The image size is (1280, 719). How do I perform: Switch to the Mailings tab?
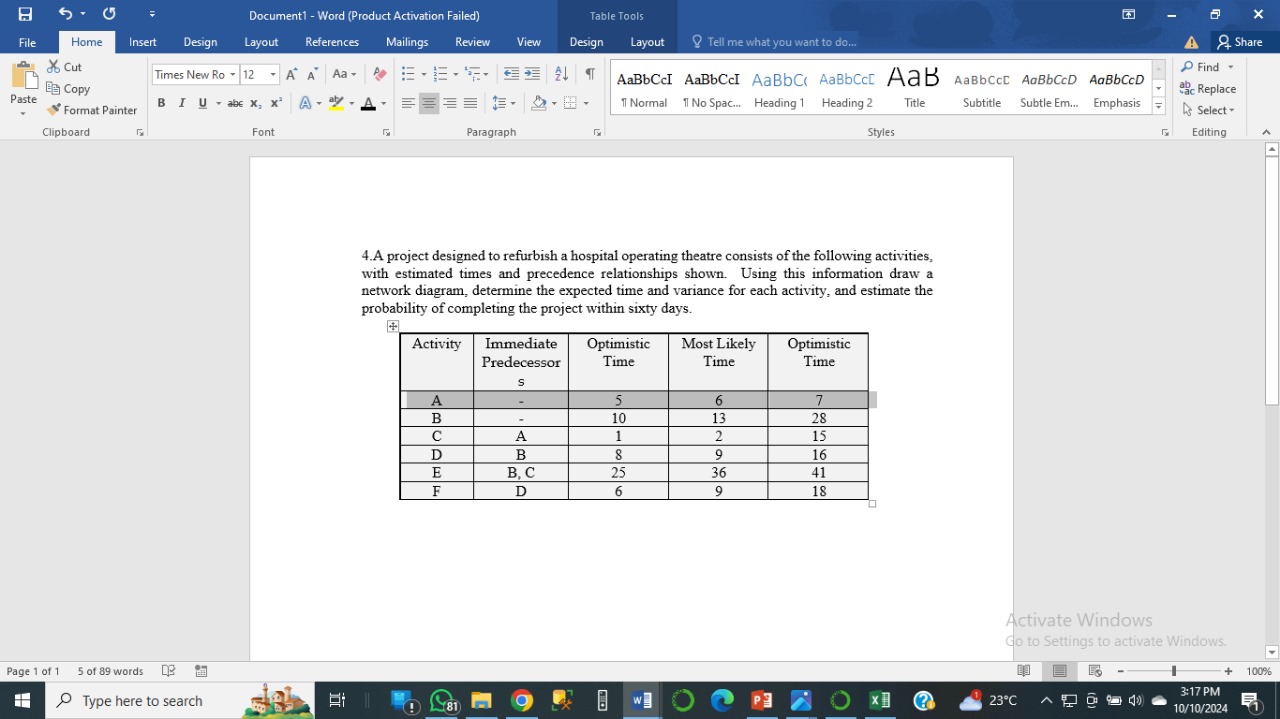click(407, 42)
